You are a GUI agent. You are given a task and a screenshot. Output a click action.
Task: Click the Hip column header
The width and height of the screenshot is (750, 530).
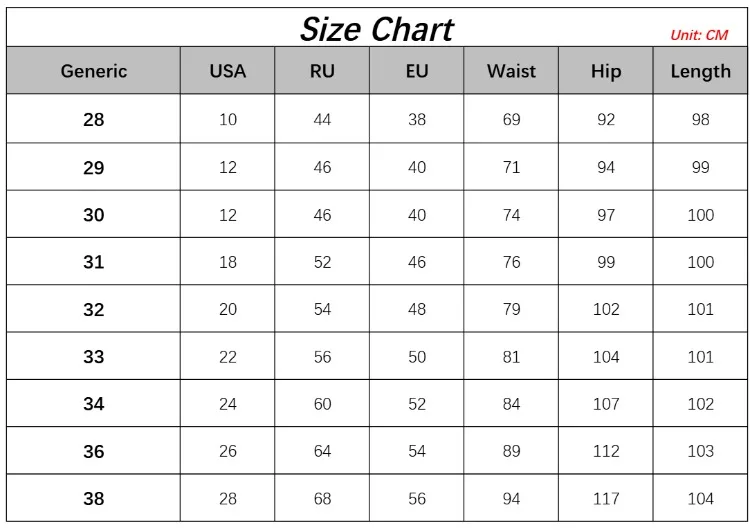tap(606, 71)
